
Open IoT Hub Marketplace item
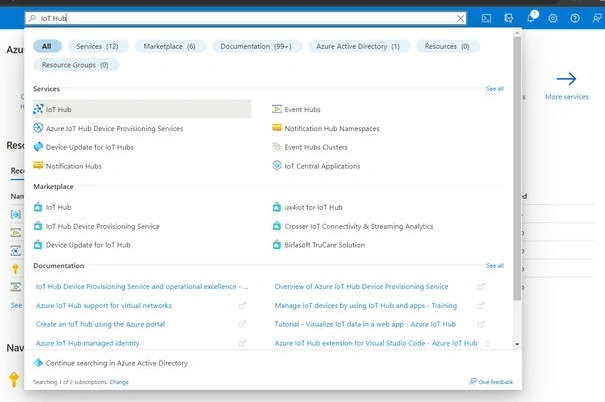click(52, 207)
